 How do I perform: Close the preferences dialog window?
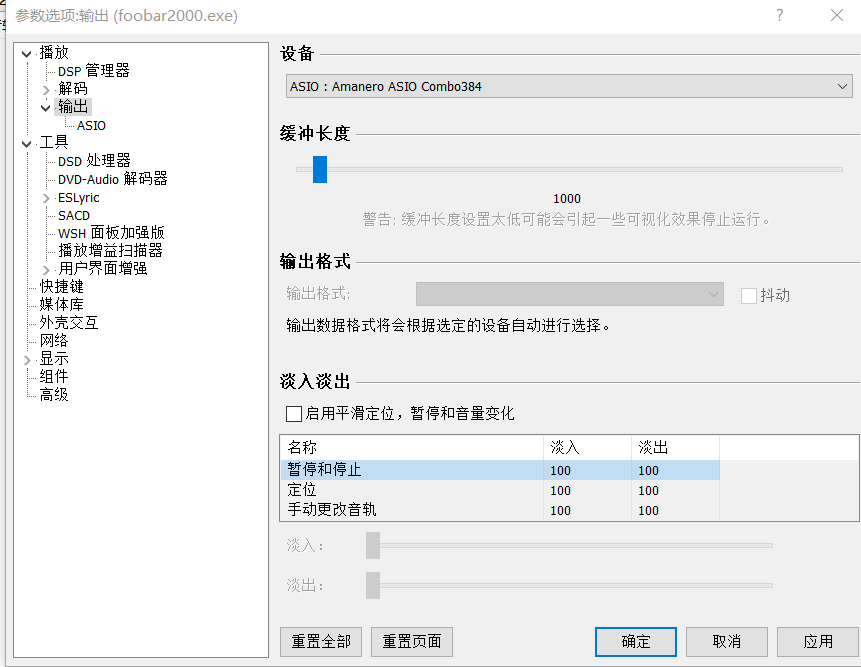point(837,15)
